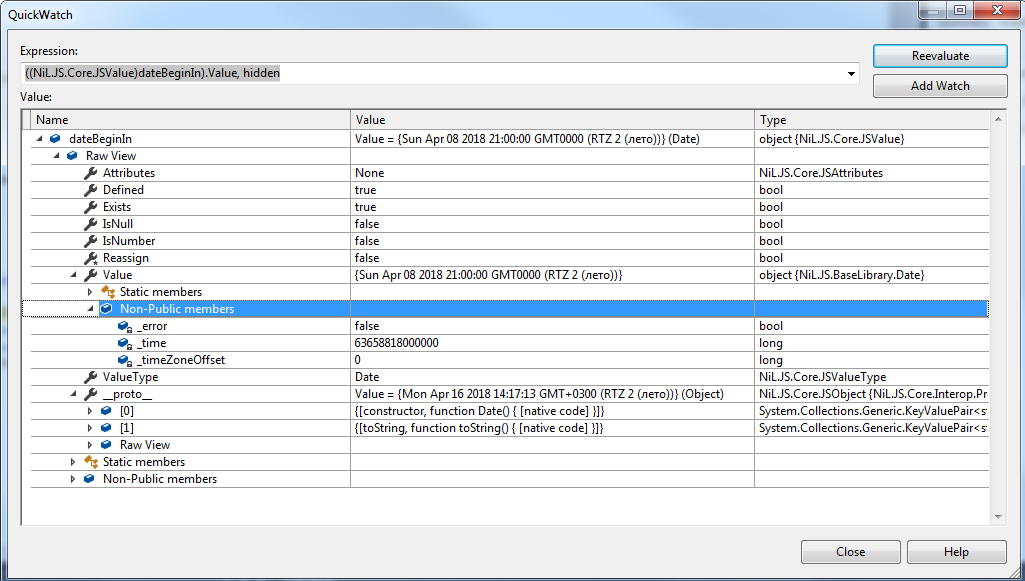Select the object icon beside dateBeginIn
Image resolution: width=1025 pixels, height=581 pixels.
click(54, 139)
